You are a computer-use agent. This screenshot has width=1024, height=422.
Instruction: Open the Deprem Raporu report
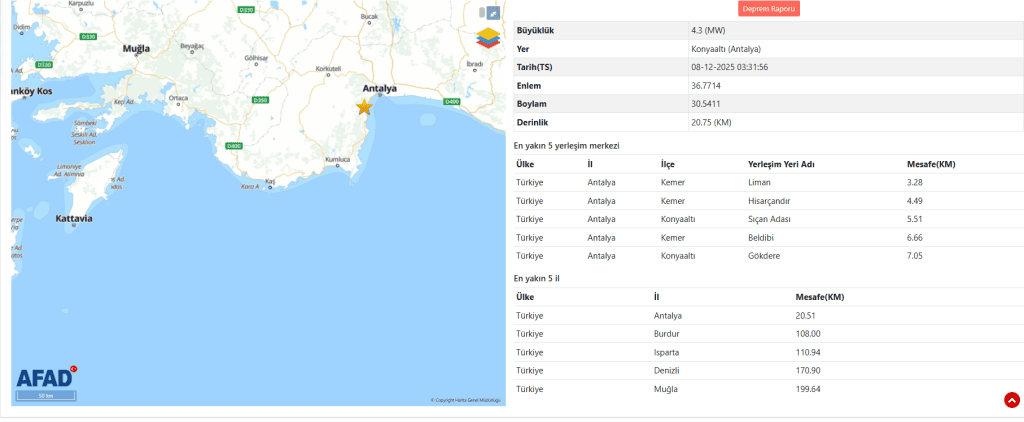tap(769, 9)
